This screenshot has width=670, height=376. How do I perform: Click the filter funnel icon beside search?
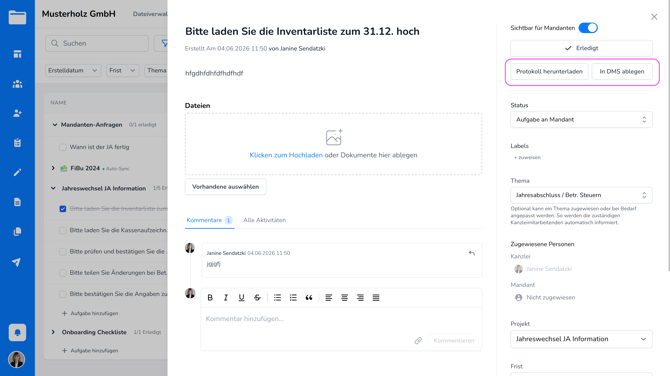coord(164,44)
